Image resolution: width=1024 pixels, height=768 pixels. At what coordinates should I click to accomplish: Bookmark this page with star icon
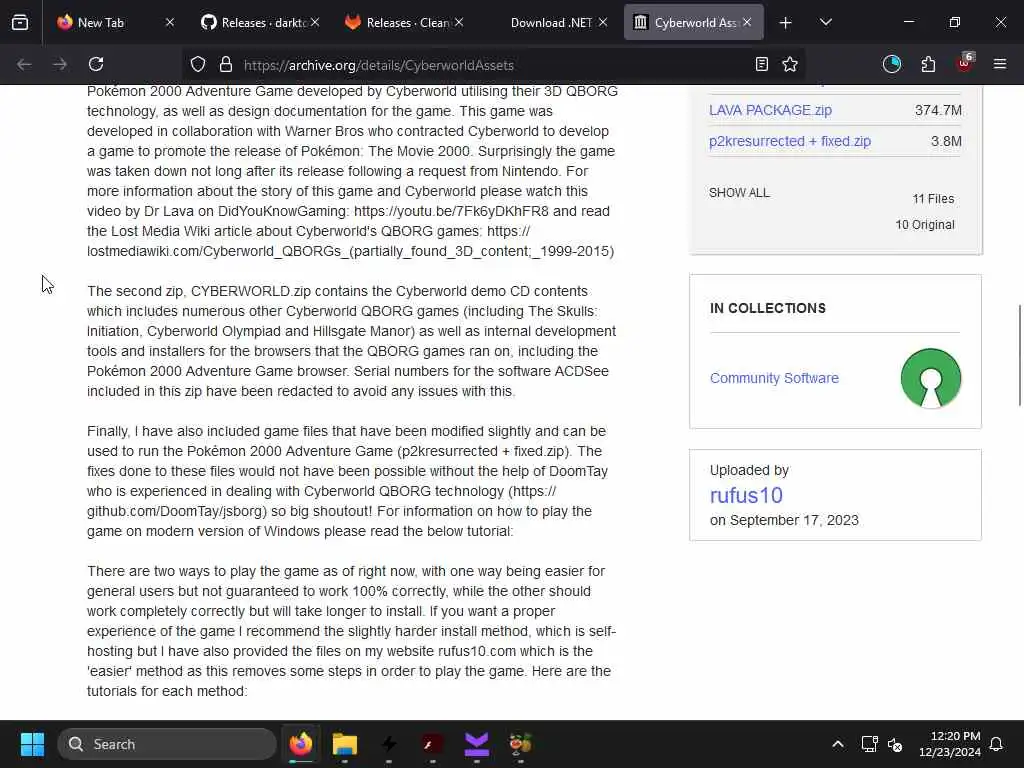coord(790,64)
